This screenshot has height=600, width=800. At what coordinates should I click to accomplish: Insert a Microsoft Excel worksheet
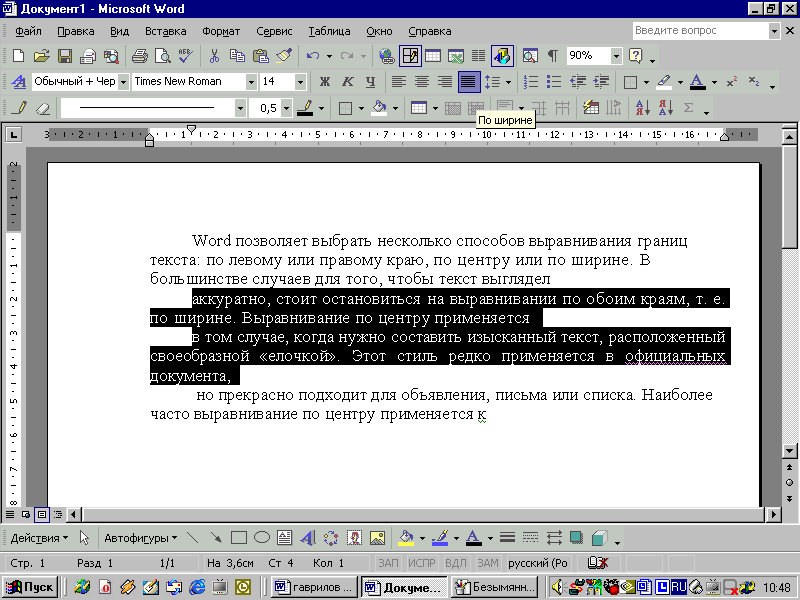tap(456, 56)
